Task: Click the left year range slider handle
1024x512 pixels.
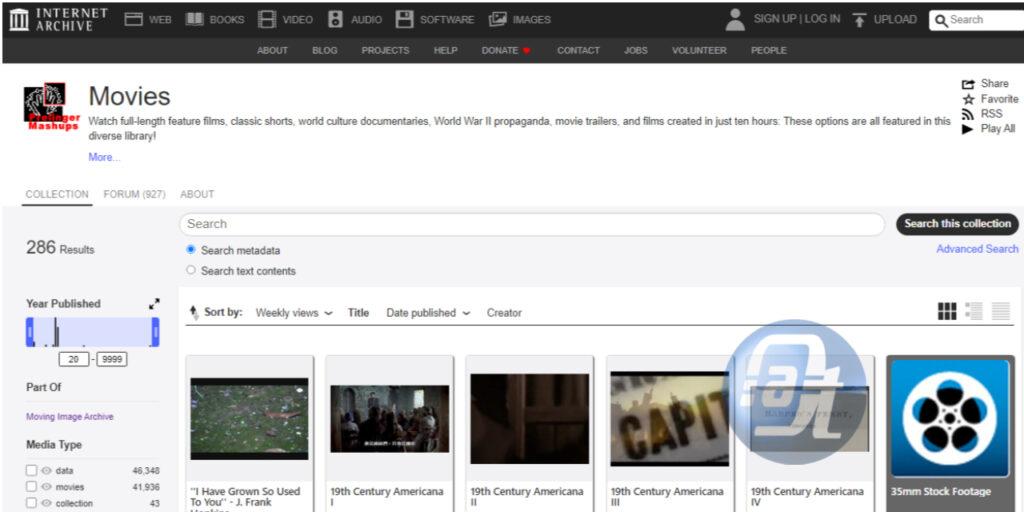Action: [29, 332]
